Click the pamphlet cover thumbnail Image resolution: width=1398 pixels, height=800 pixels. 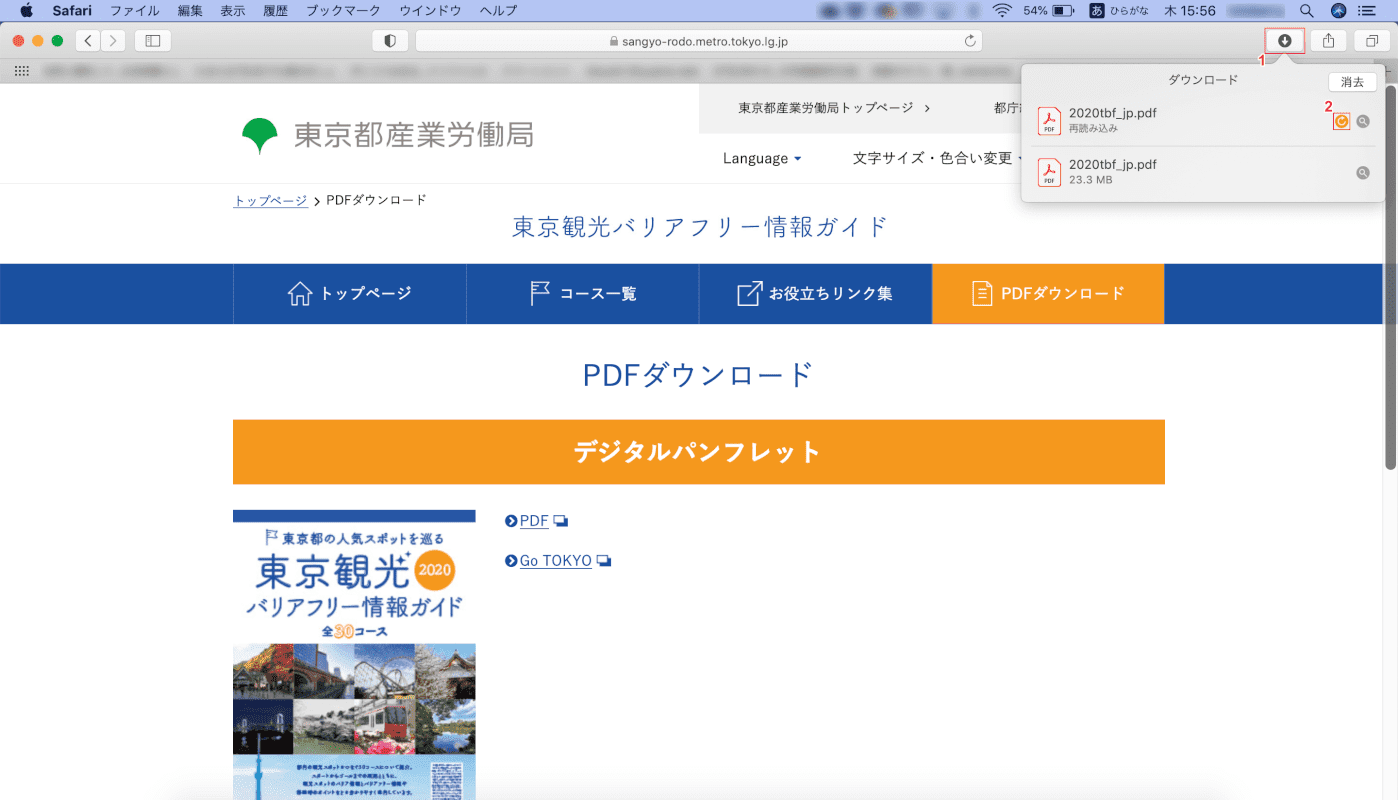pyautogui.click(x=354, y=655)
